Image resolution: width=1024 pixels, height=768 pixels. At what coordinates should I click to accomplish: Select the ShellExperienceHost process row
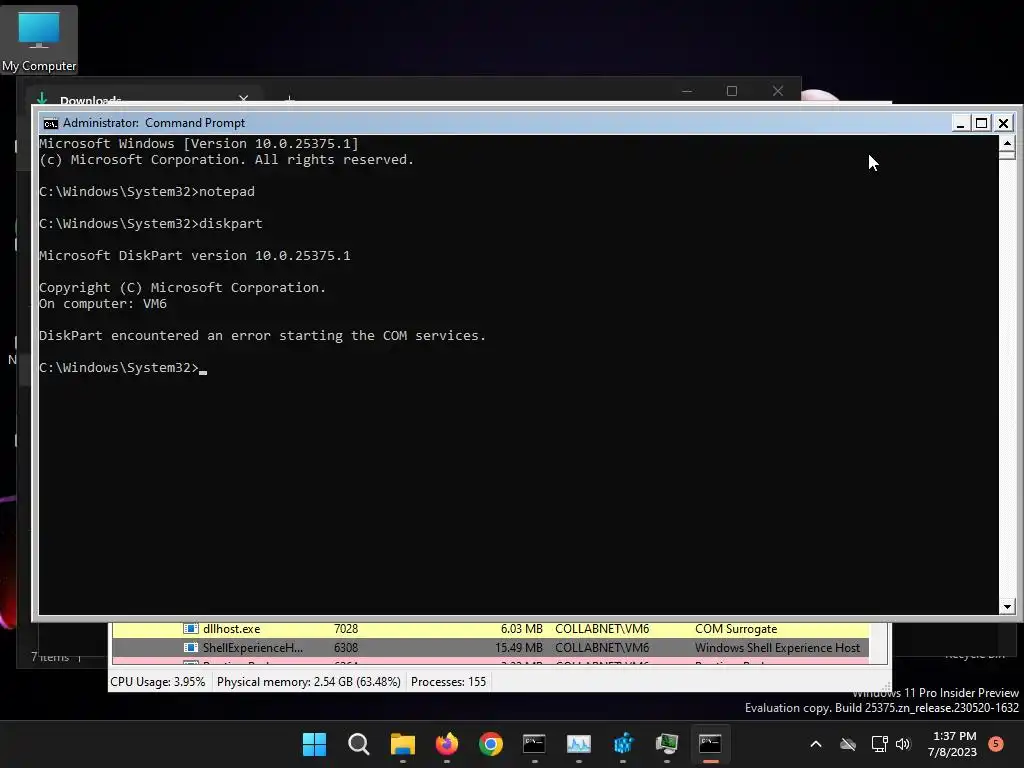[490, 648]
